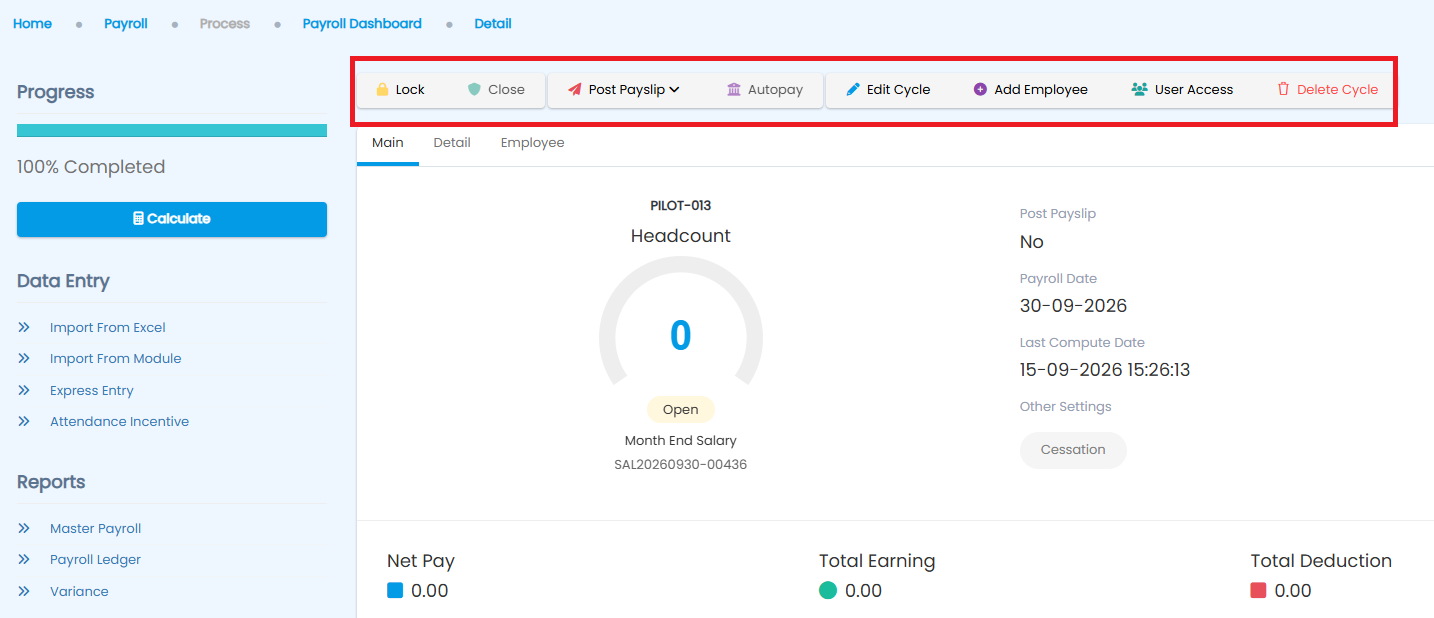Open the Employee tab
1434x618 pixels.
point(533,143)
